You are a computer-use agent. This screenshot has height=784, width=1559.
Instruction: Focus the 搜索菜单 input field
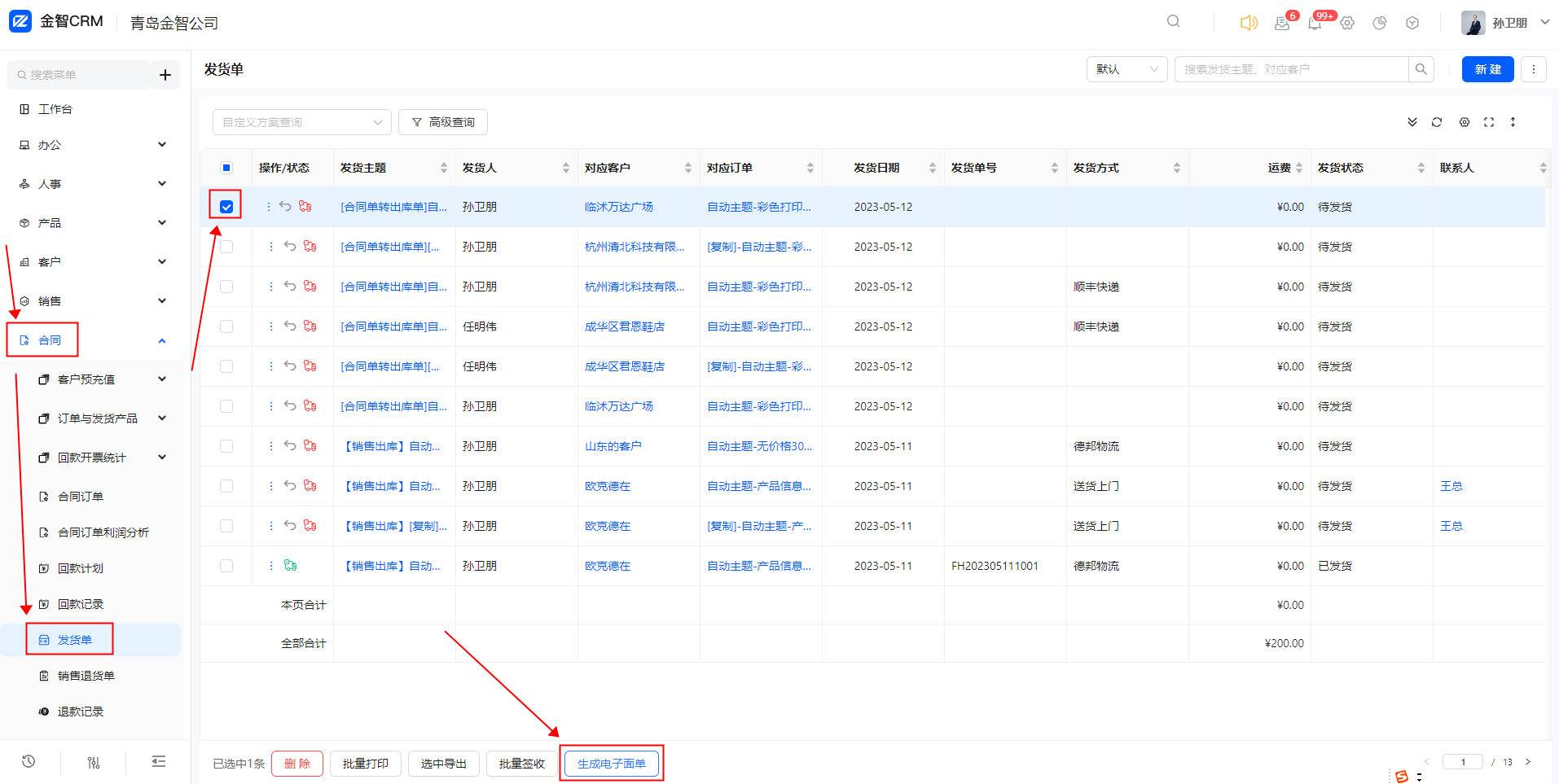click(x=80, y=75)
